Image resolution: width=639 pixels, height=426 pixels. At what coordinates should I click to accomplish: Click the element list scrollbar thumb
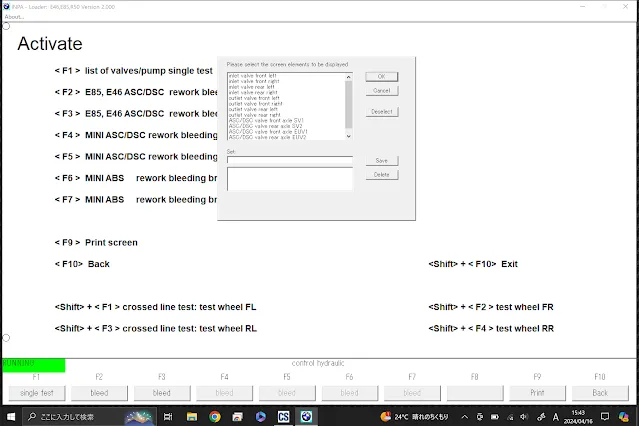click(x=348, y=104)
